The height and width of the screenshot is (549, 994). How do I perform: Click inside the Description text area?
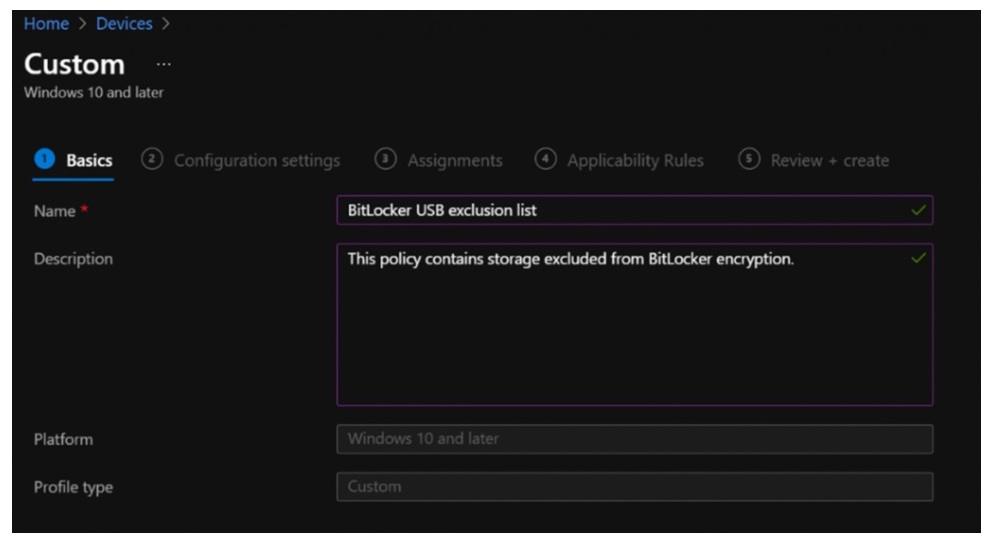click(634, 330)
